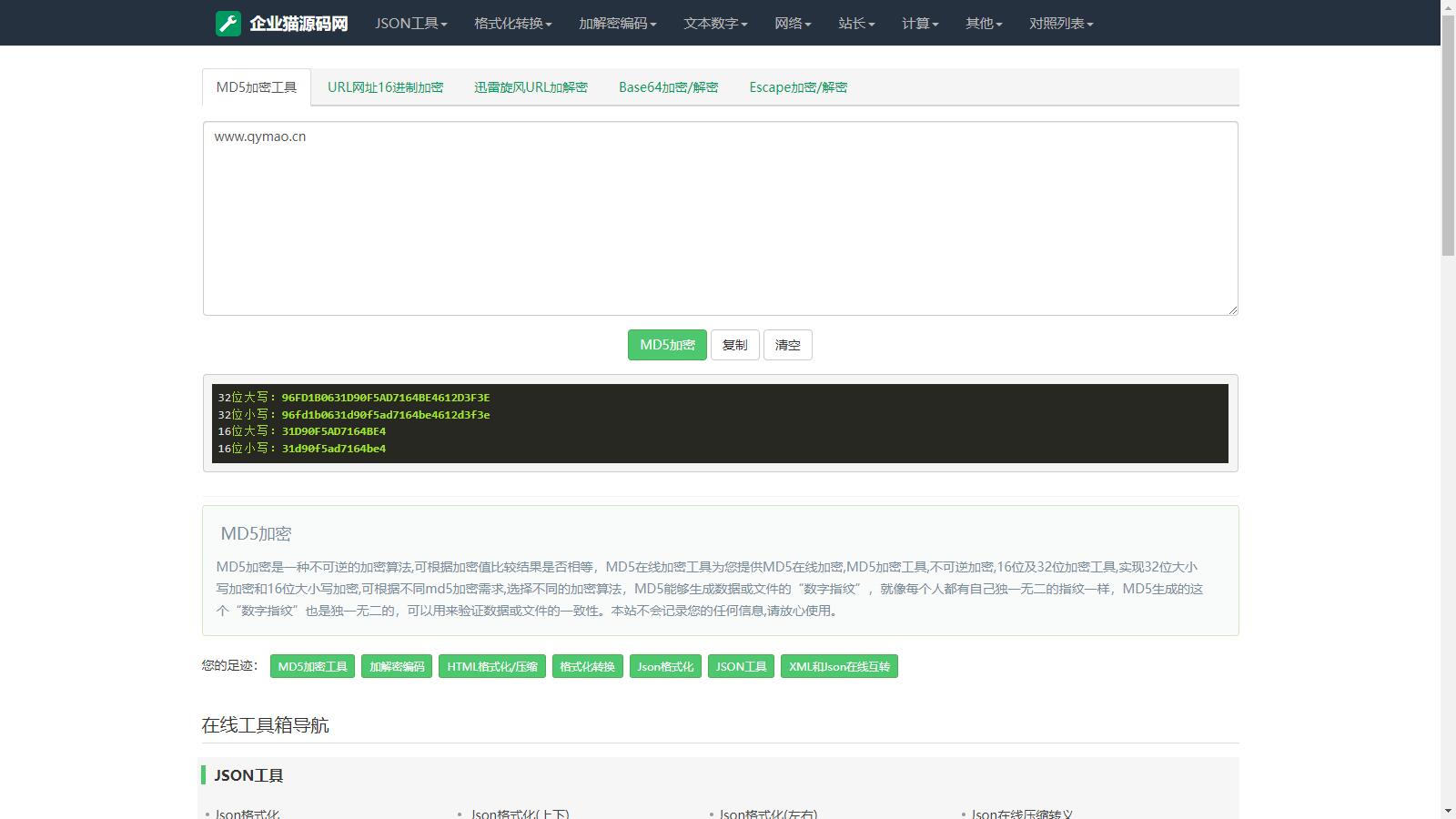Expand the 文本数字 menu

click(x=715, y=24)
